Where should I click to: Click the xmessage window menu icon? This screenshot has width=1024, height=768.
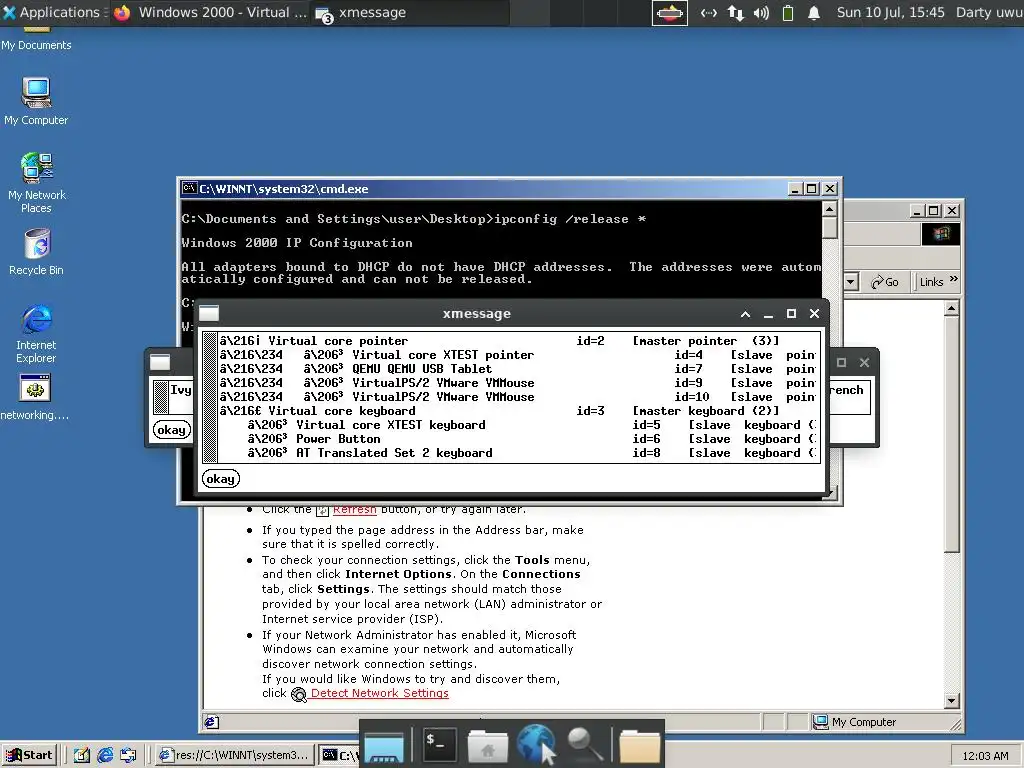(x=209, y=313)
